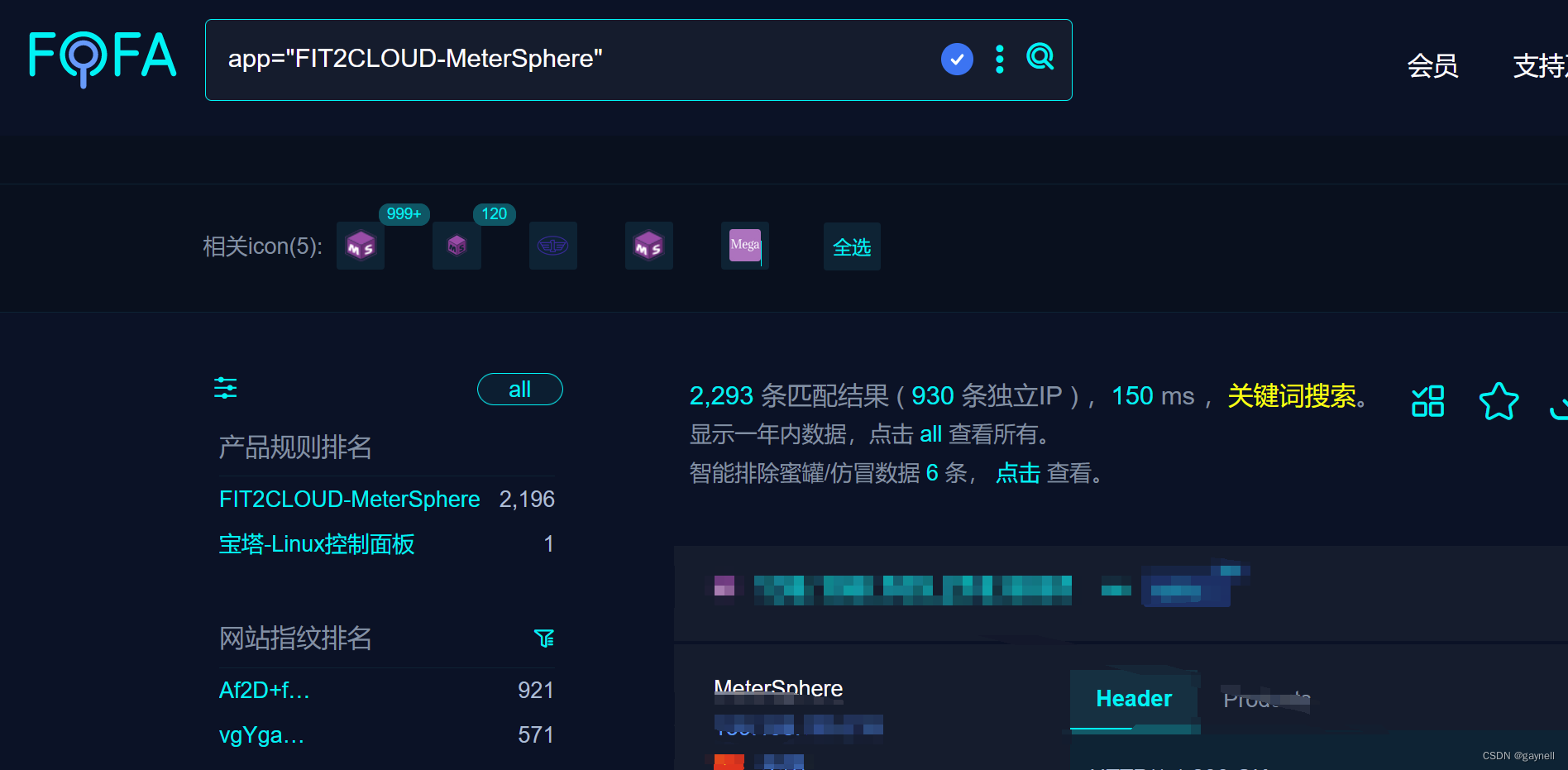Select the first MS icon with 999+ badge

point(361,246)
